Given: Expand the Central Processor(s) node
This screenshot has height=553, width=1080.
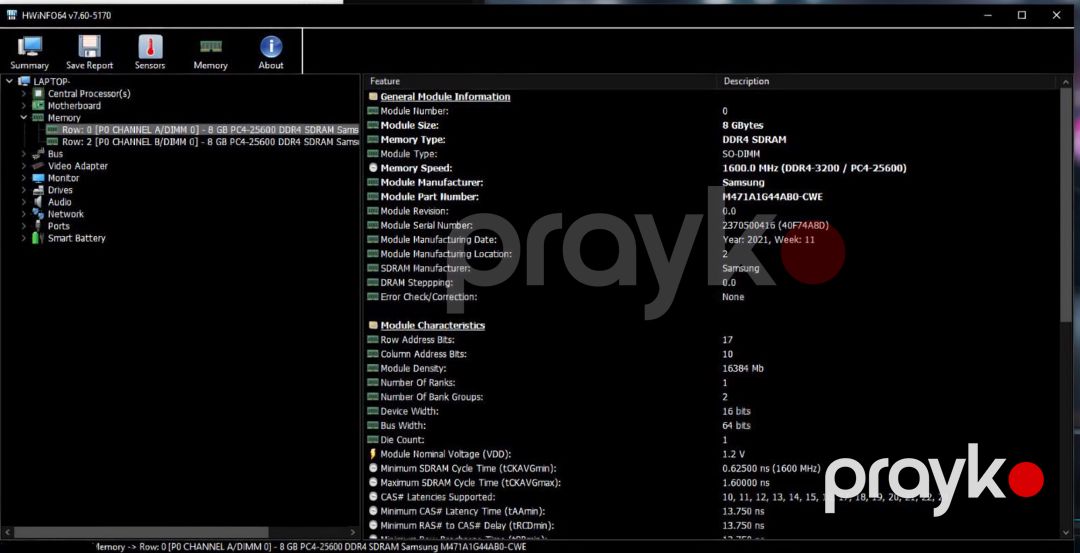Looking at the screenshot, I should click(x=23, y=94).
